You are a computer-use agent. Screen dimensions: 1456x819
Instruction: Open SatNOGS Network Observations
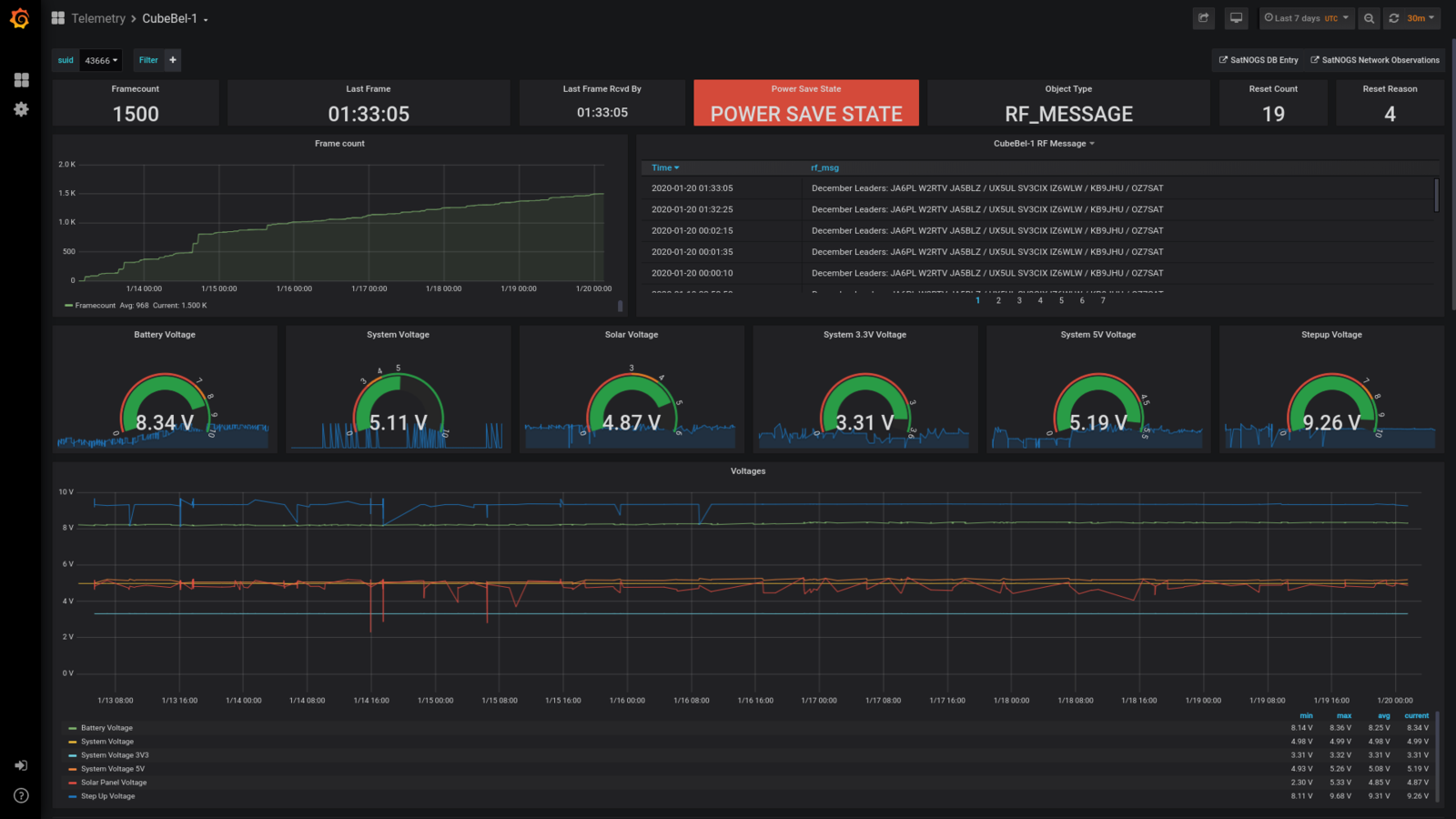pos(1375,60)
